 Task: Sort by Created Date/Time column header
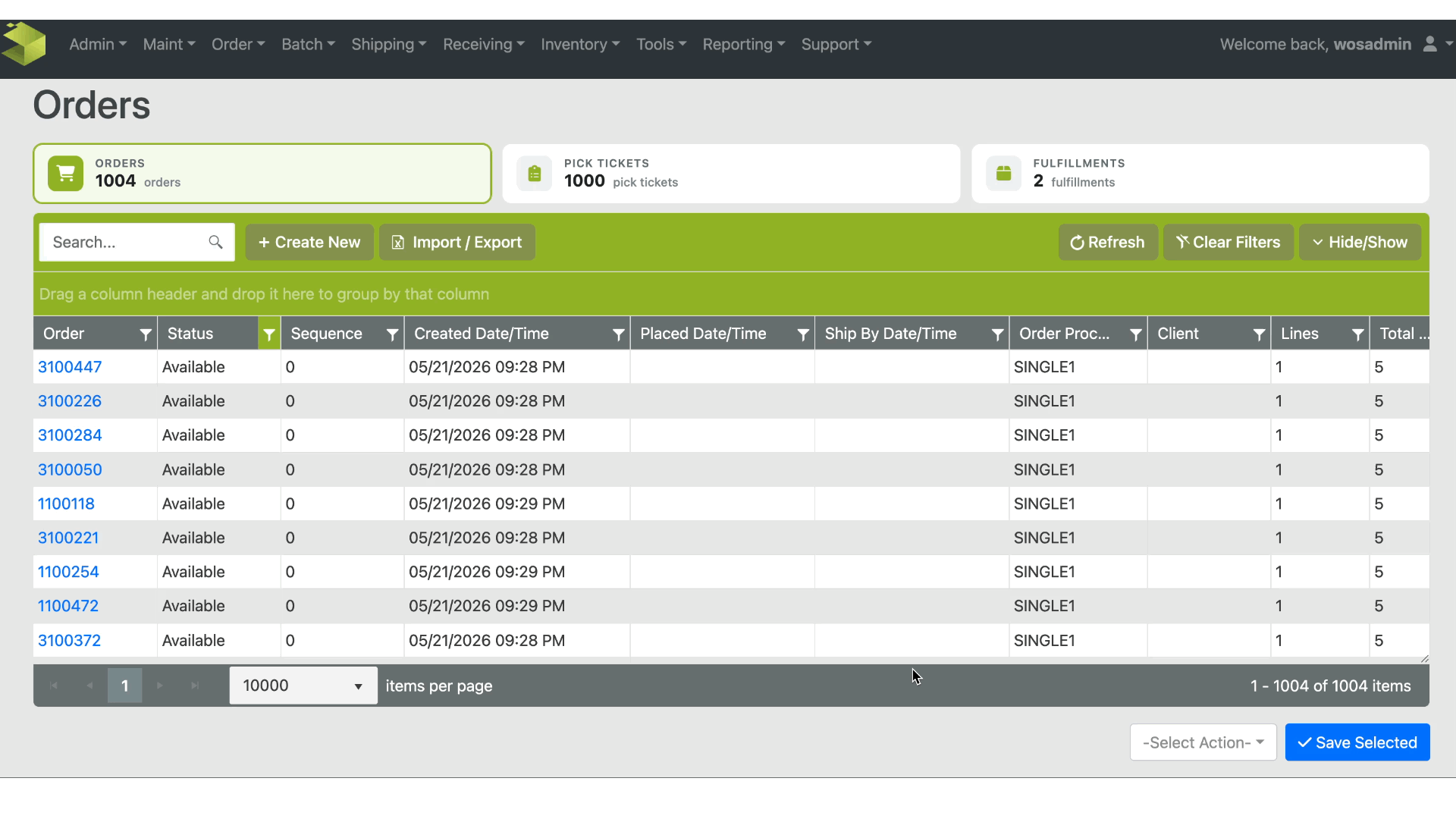click(x=482, y=334)
